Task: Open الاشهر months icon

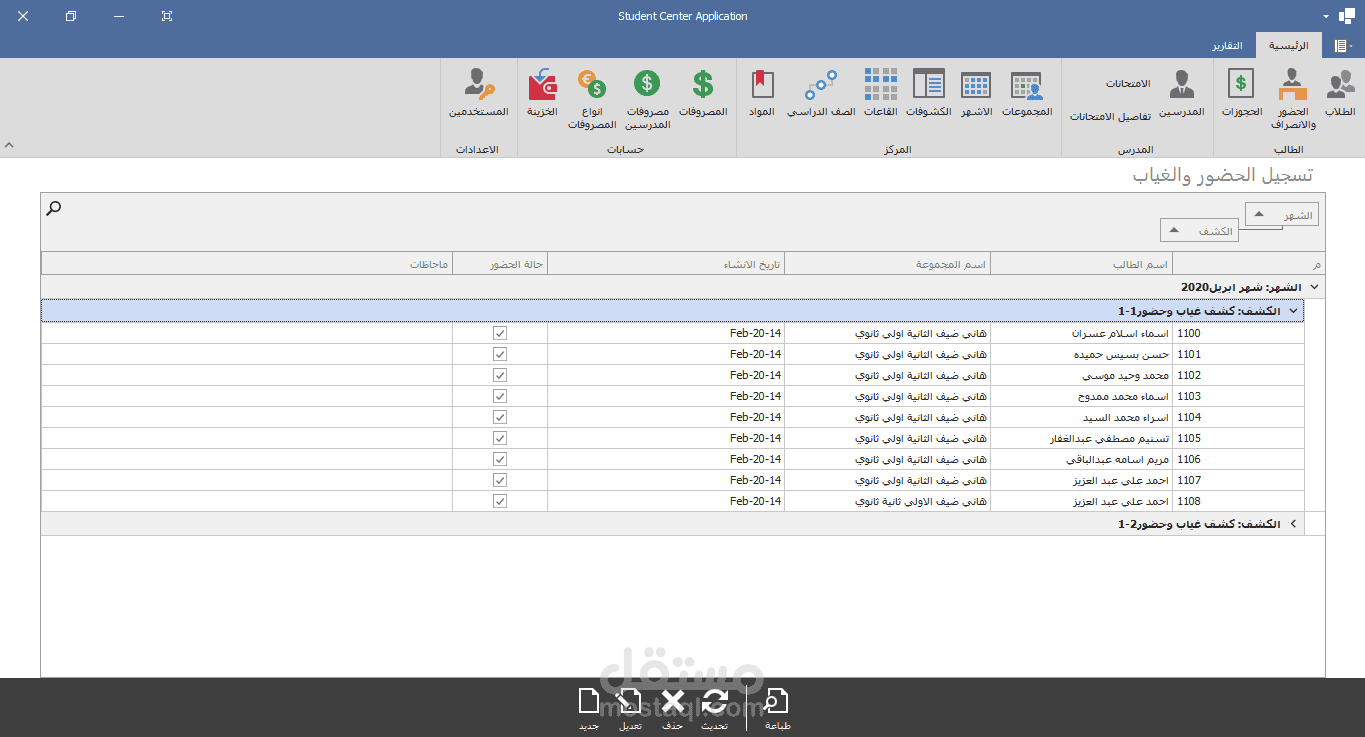Action: click(975, 94)
